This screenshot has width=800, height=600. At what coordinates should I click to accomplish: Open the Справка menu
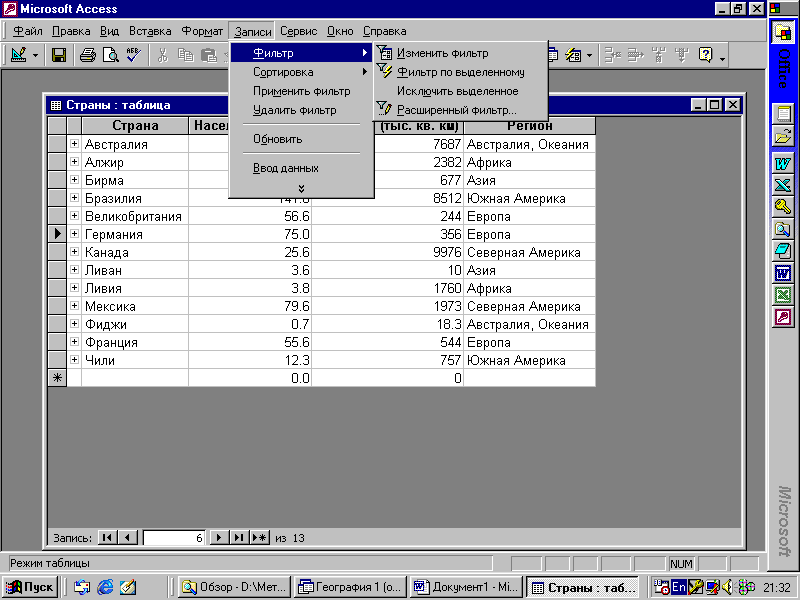[385, 31]
